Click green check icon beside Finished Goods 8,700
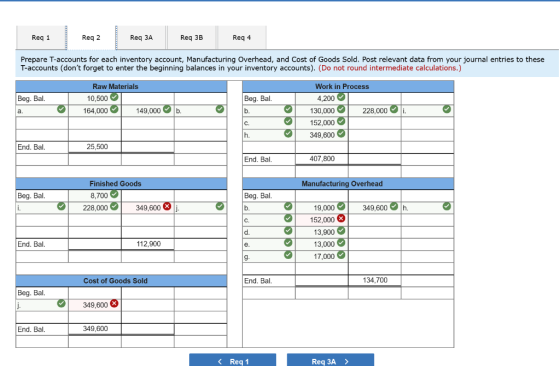The height and width of the screenshot is (366, 560). (x=114, y=194)
